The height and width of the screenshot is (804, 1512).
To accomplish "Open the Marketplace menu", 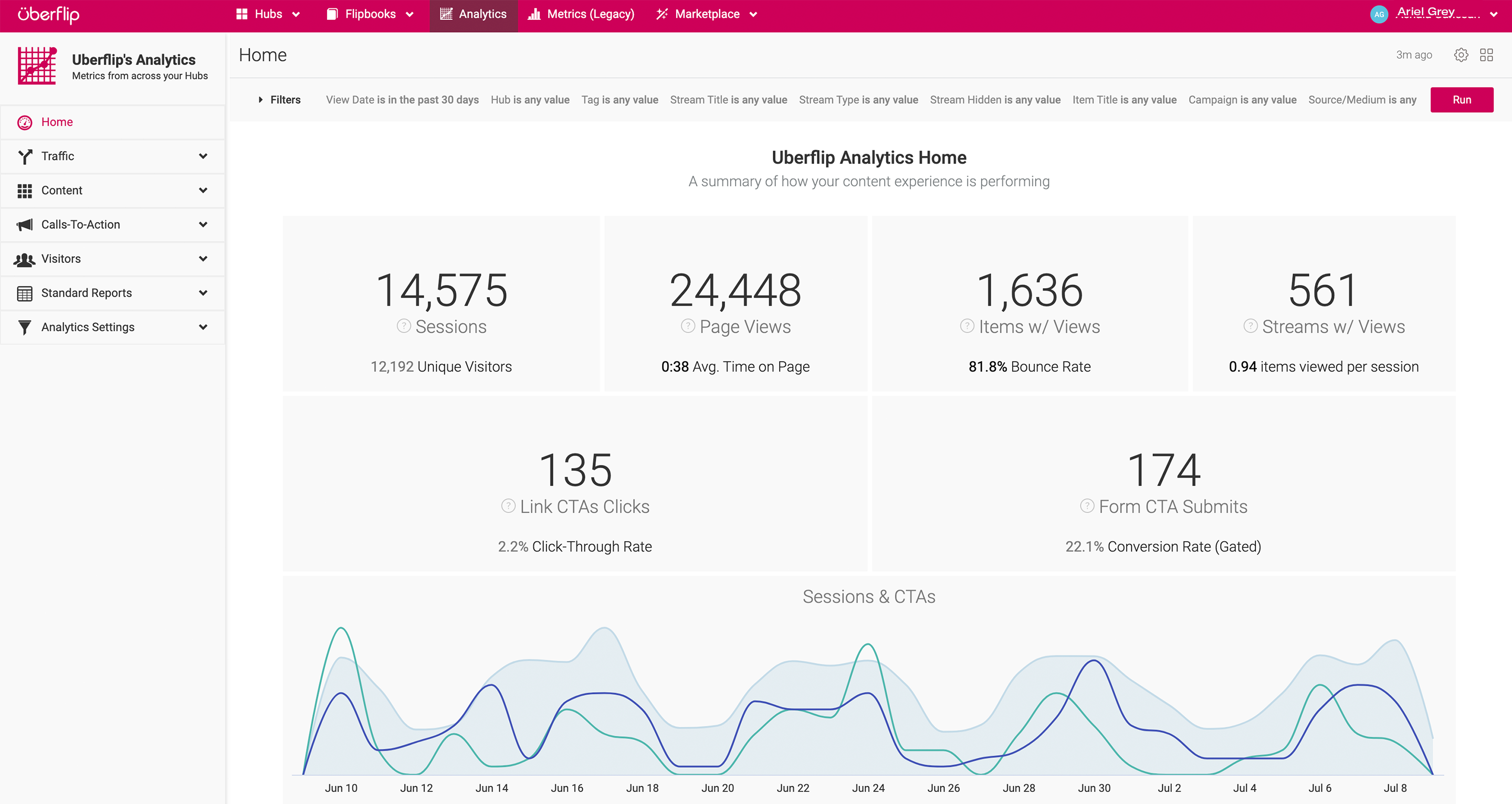I will pos(707,15).
